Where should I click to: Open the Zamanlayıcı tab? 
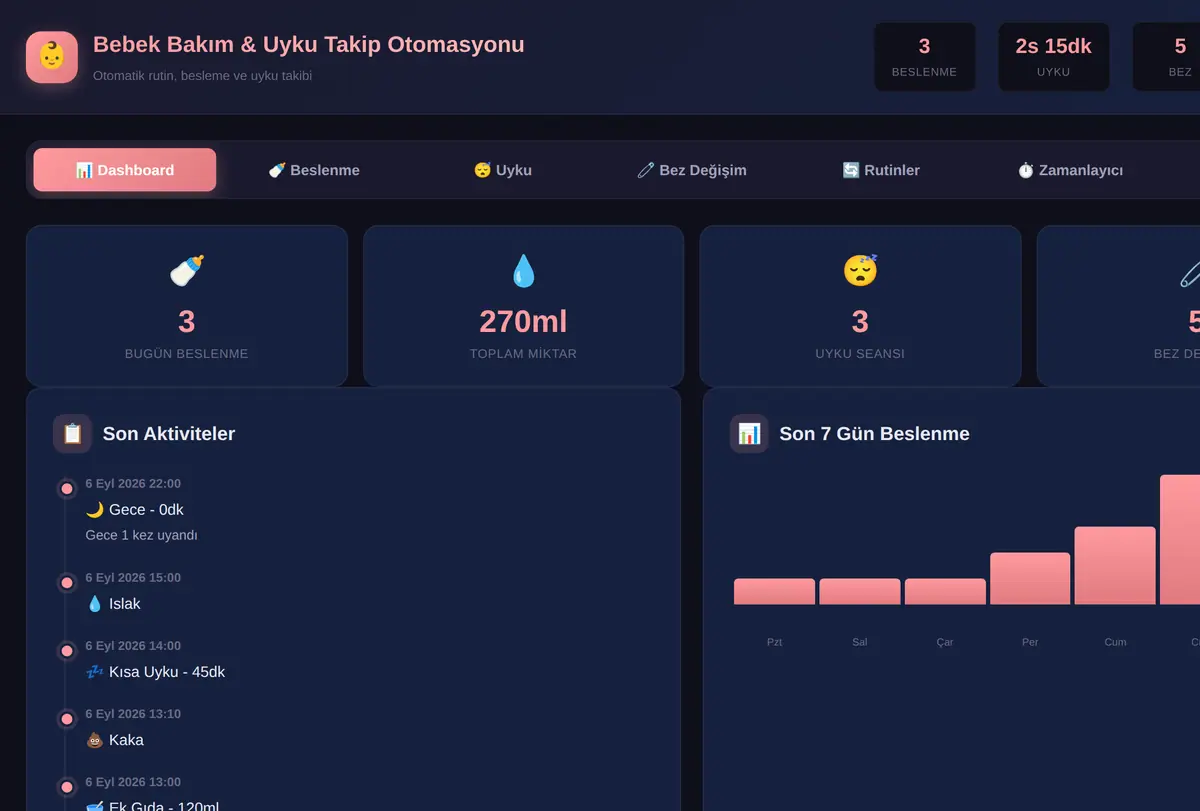(1070, 170)
